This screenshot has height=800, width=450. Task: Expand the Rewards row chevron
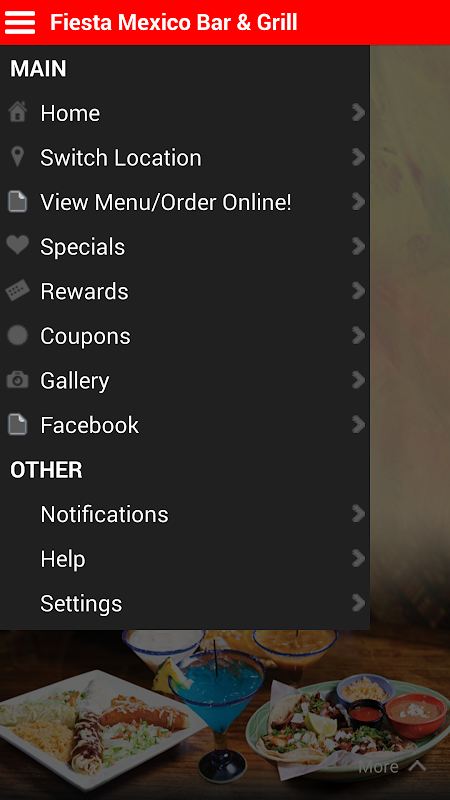[359, 291]
